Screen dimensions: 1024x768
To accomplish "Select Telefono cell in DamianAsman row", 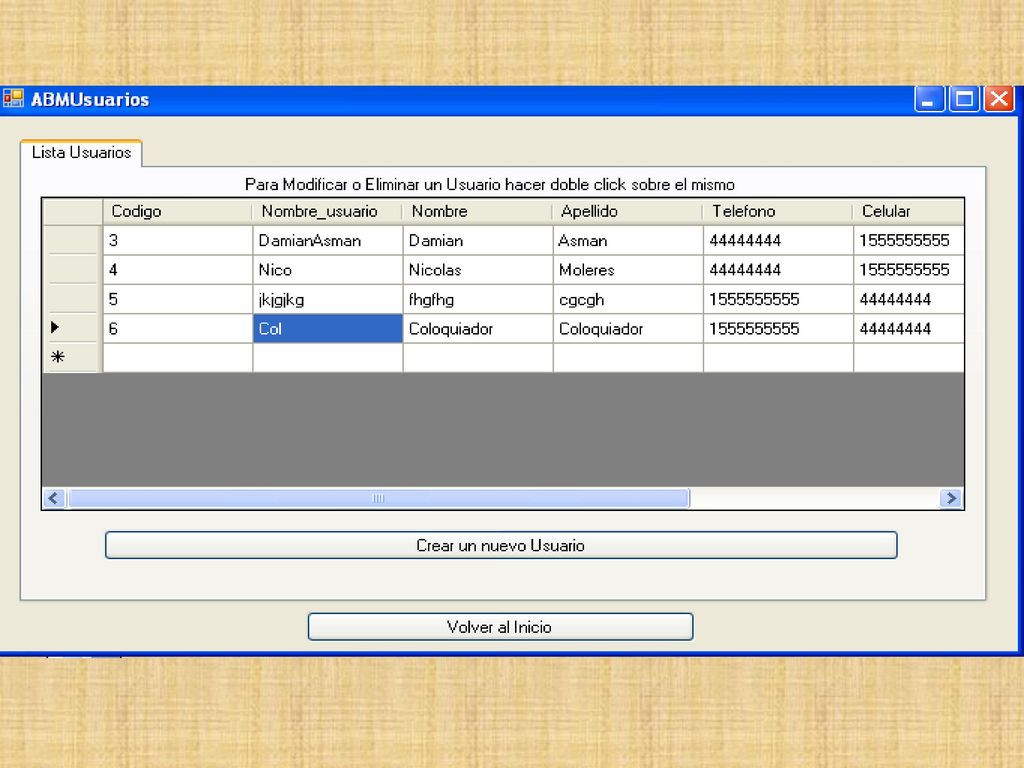I will (x=778, y=240).
